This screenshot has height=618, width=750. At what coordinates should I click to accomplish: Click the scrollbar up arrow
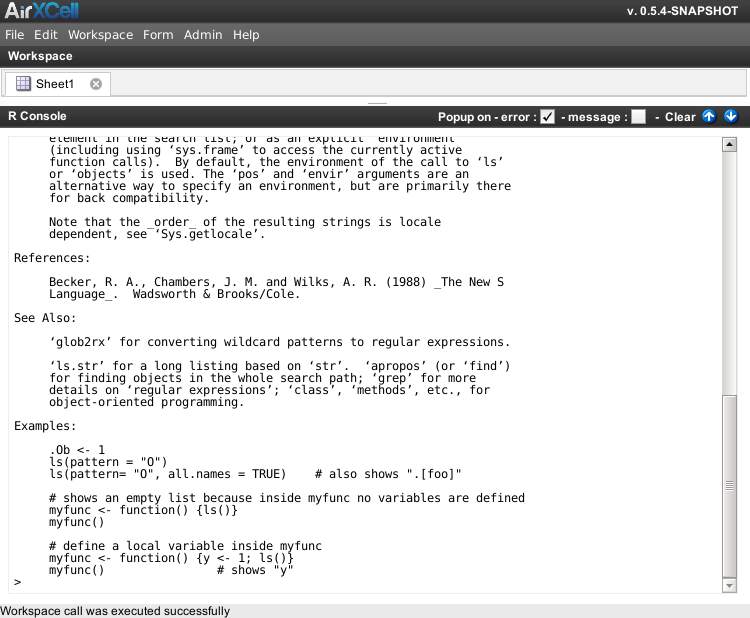tap(729, 144)
